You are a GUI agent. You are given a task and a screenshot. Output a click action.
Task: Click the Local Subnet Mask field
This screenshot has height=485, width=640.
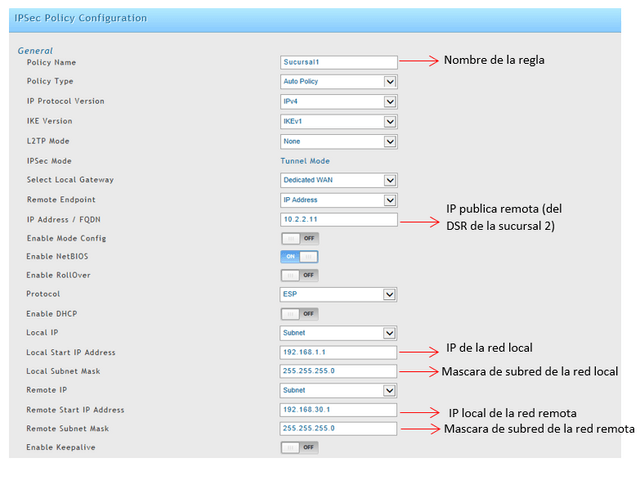(338, 371)
